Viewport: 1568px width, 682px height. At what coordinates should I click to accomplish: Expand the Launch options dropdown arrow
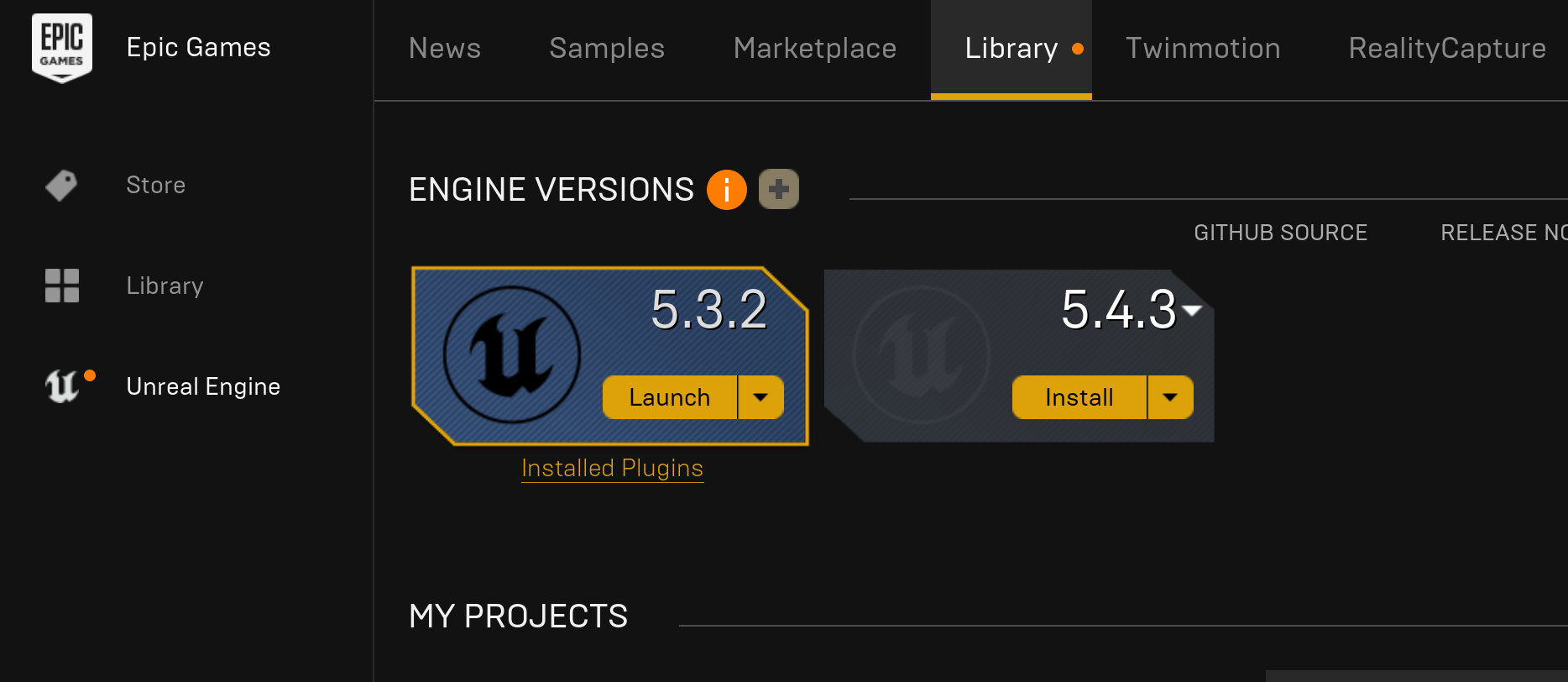[x=760, y=397]
